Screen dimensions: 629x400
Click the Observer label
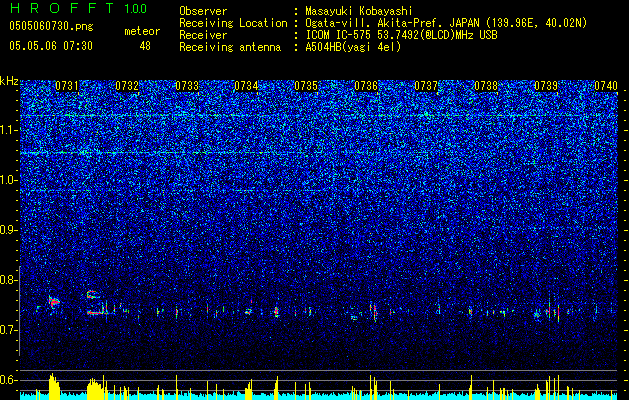point(203,11)
